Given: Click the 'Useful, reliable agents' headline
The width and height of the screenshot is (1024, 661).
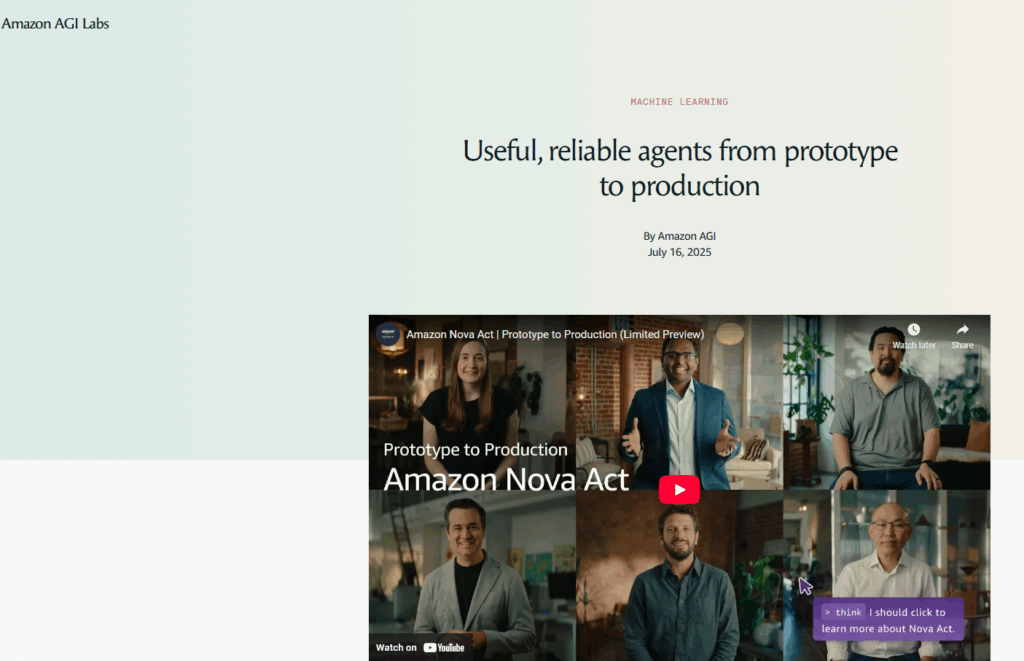Looking at the screenshot, I should (680, 169).
